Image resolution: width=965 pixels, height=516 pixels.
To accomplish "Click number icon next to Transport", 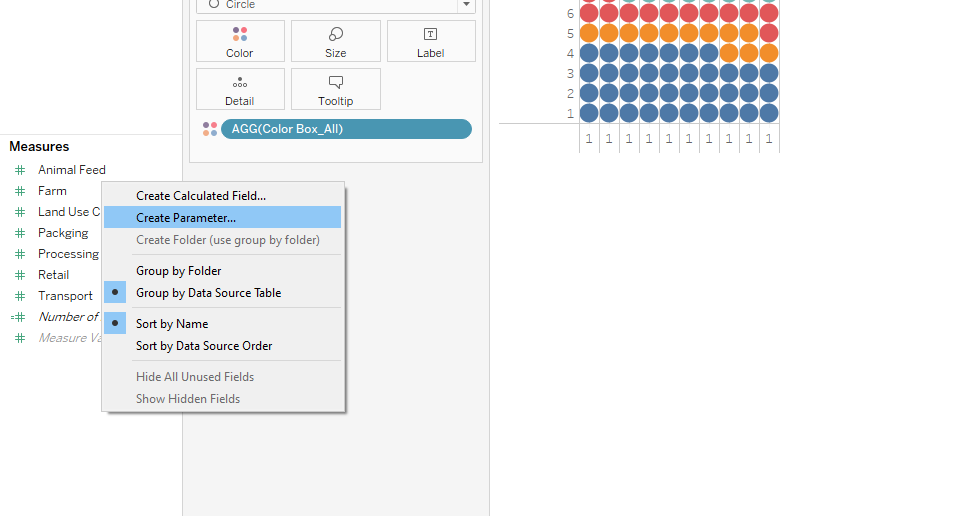I will (x=20, y=296).
